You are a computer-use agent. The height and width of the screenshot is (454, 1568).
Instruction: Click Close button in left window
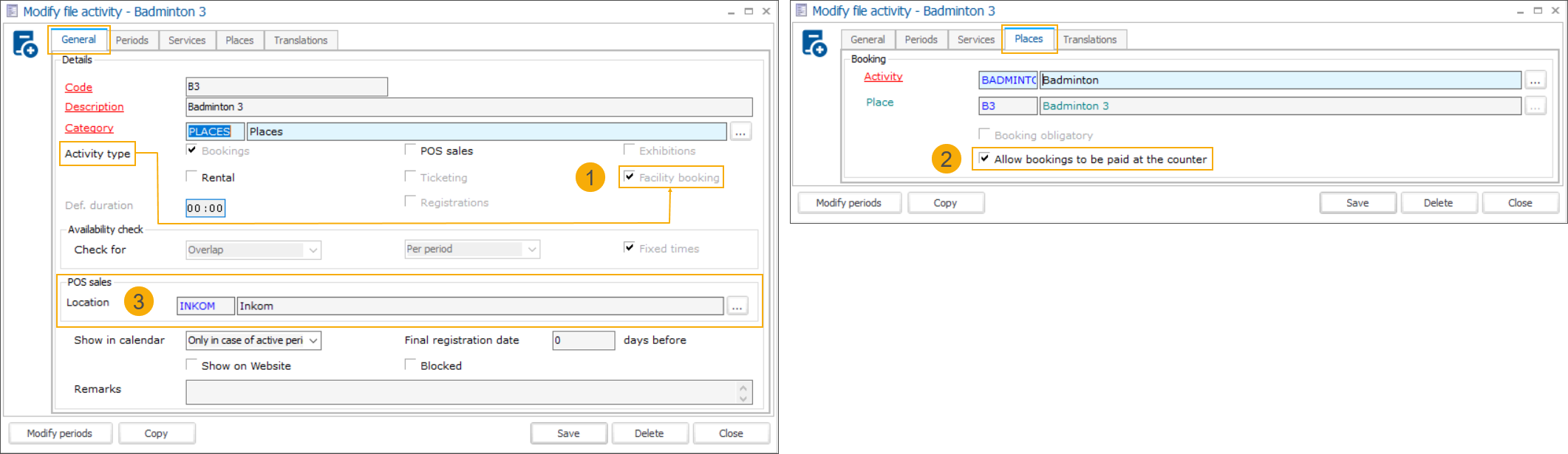coord(731,433)
